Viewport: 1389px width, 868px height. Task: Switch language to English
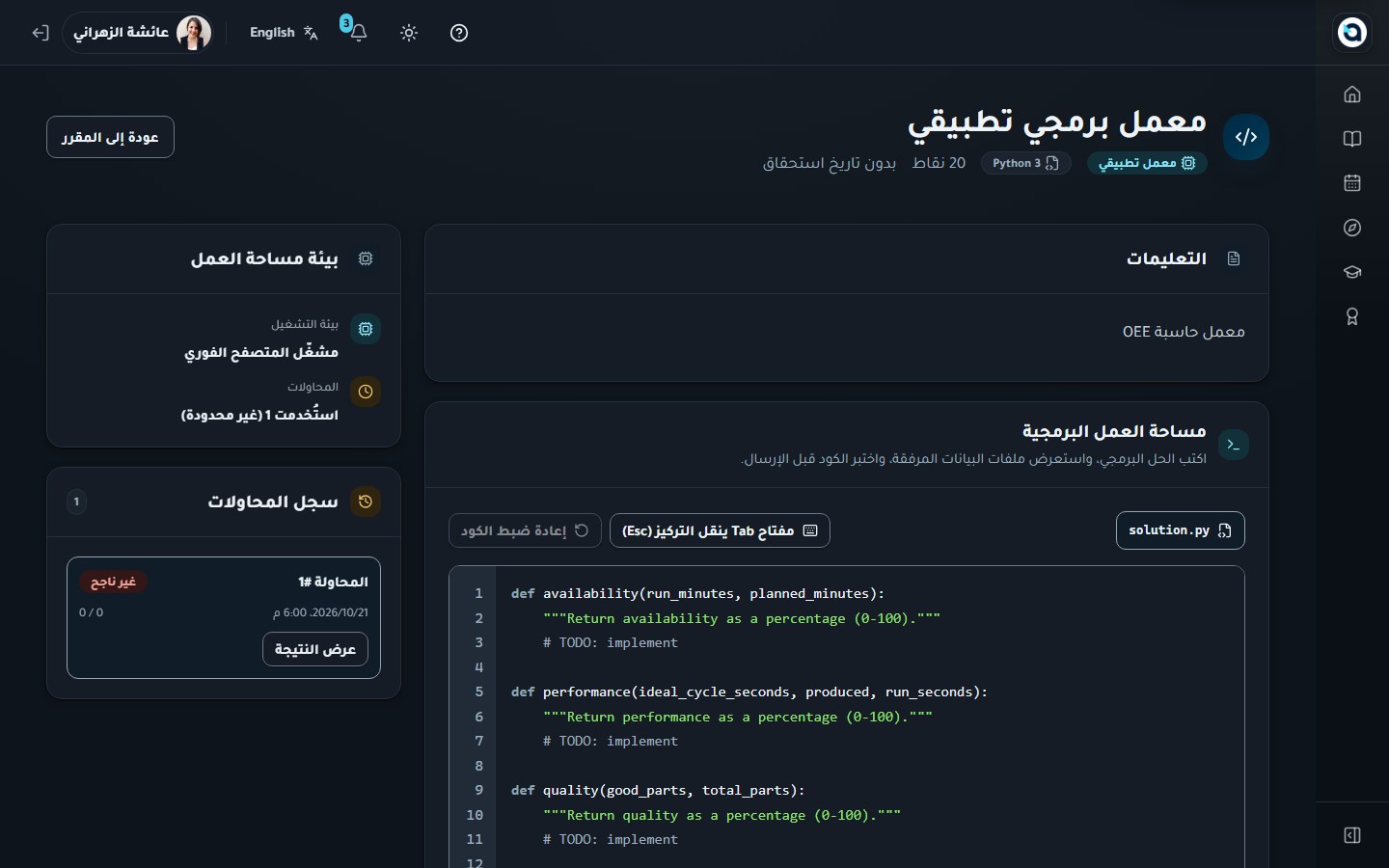(x=284, y=33)
